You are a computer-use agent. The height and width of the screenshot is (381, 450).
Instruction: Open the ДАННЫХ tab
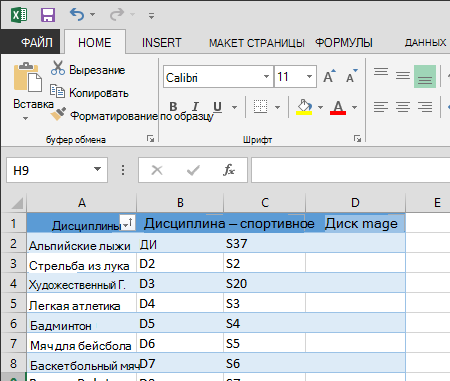point(425,43)
